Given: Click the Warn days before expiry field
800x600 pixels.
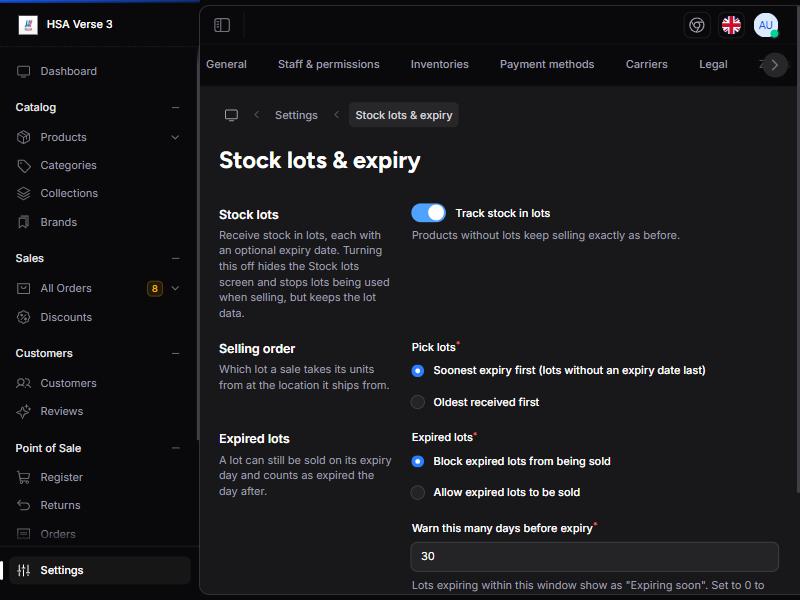Looking at the screenshot, I should click(594, 556).
